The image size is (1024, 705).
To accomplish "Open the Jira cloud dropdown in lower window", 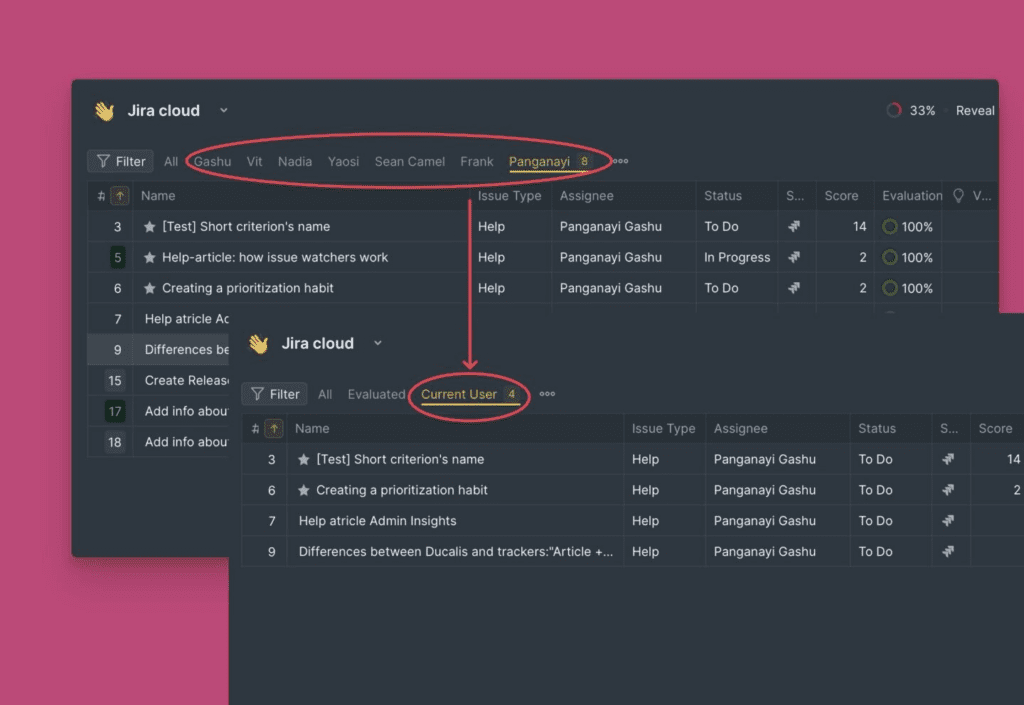I will point(378,343).
